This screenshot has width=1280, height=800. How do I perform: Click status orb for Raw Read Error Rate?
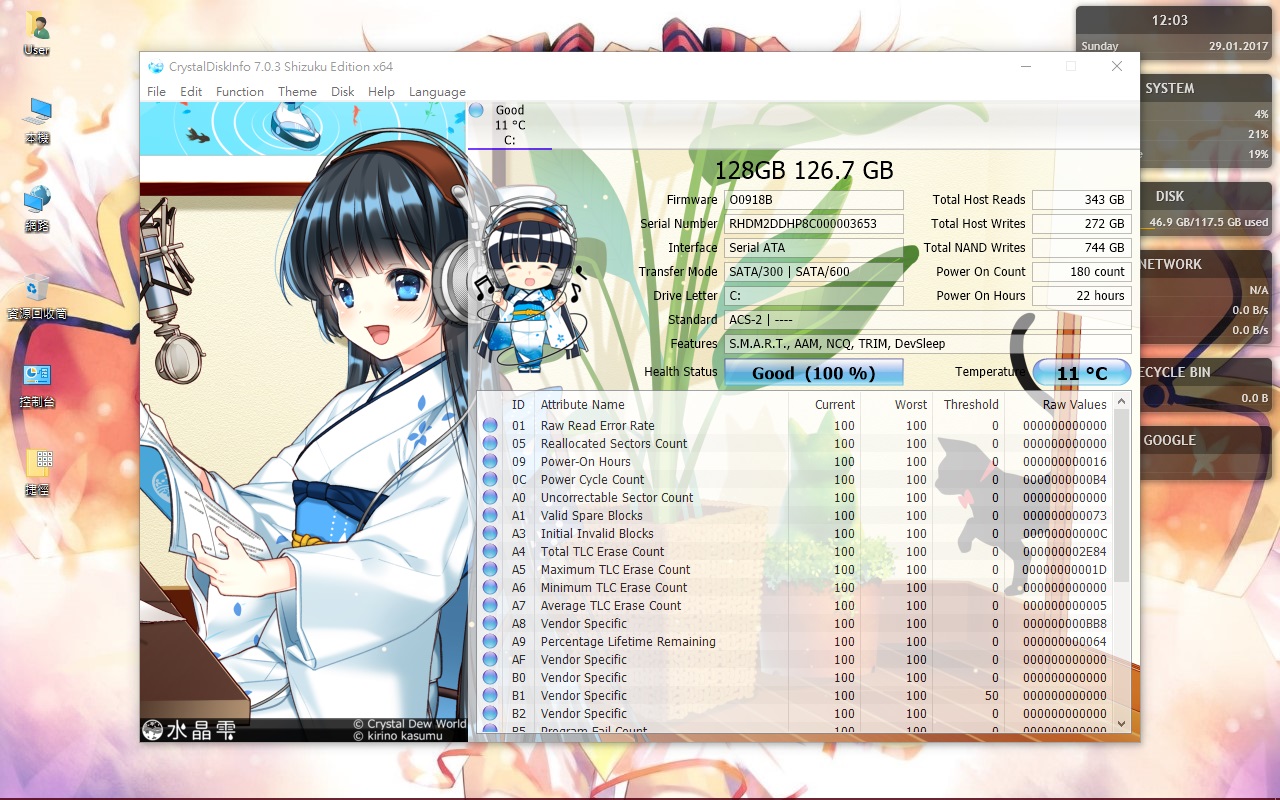point(490,426)
